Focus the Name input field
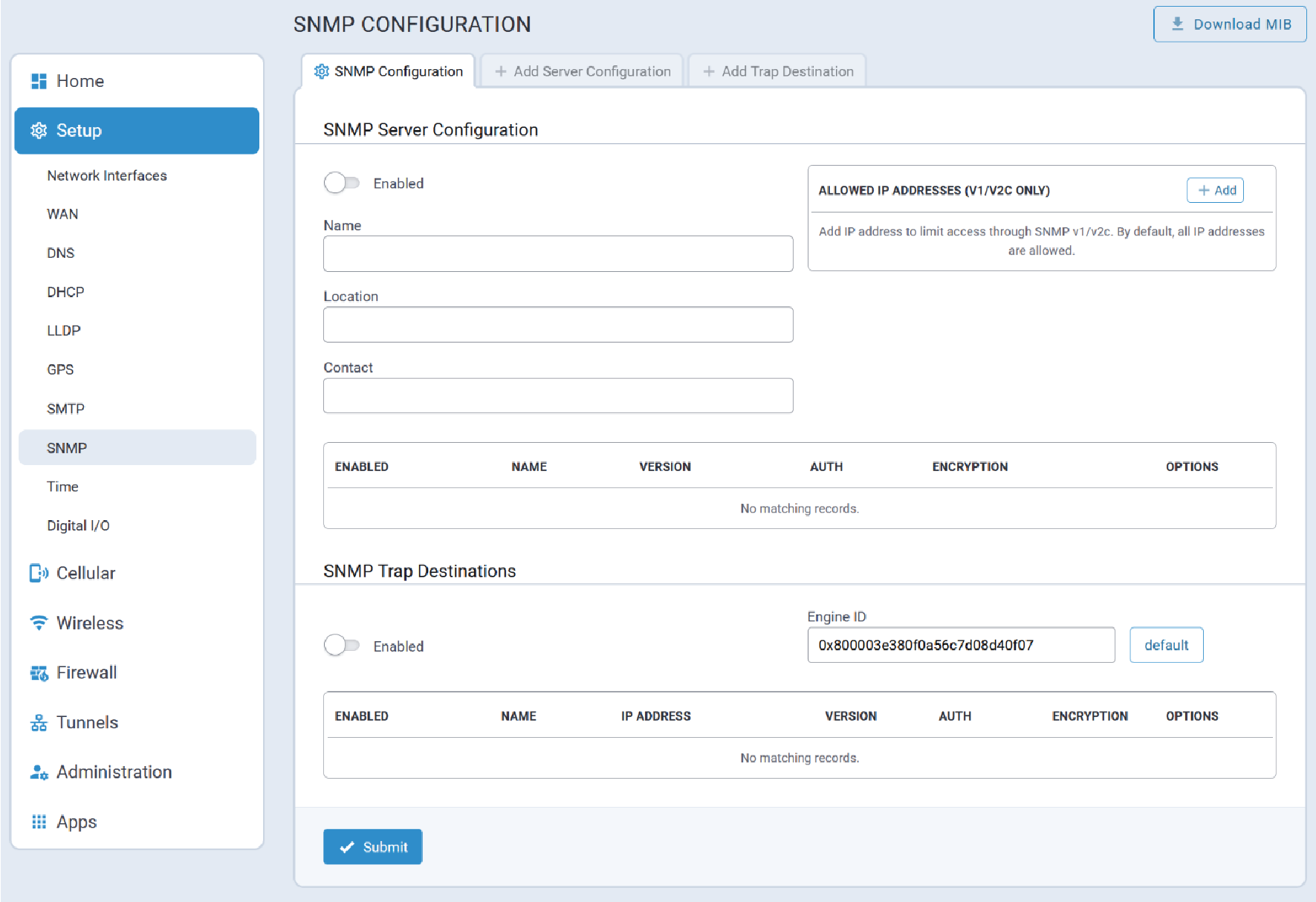This screenshot has width=1316, height=902. pyautogui.click(x=558, y=254)
